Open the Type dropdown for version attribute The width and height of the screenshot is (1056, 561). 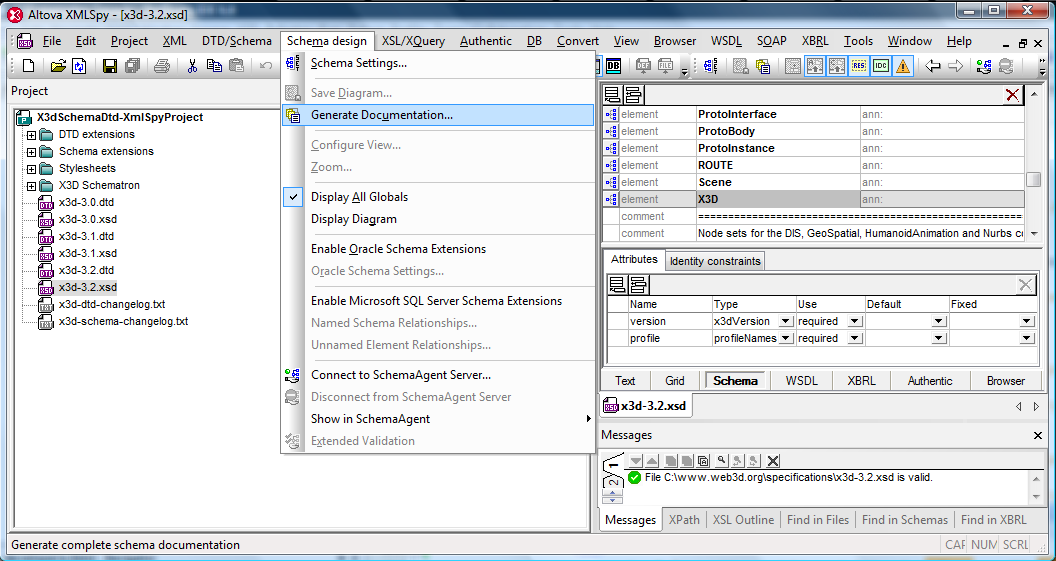[785, 321]
